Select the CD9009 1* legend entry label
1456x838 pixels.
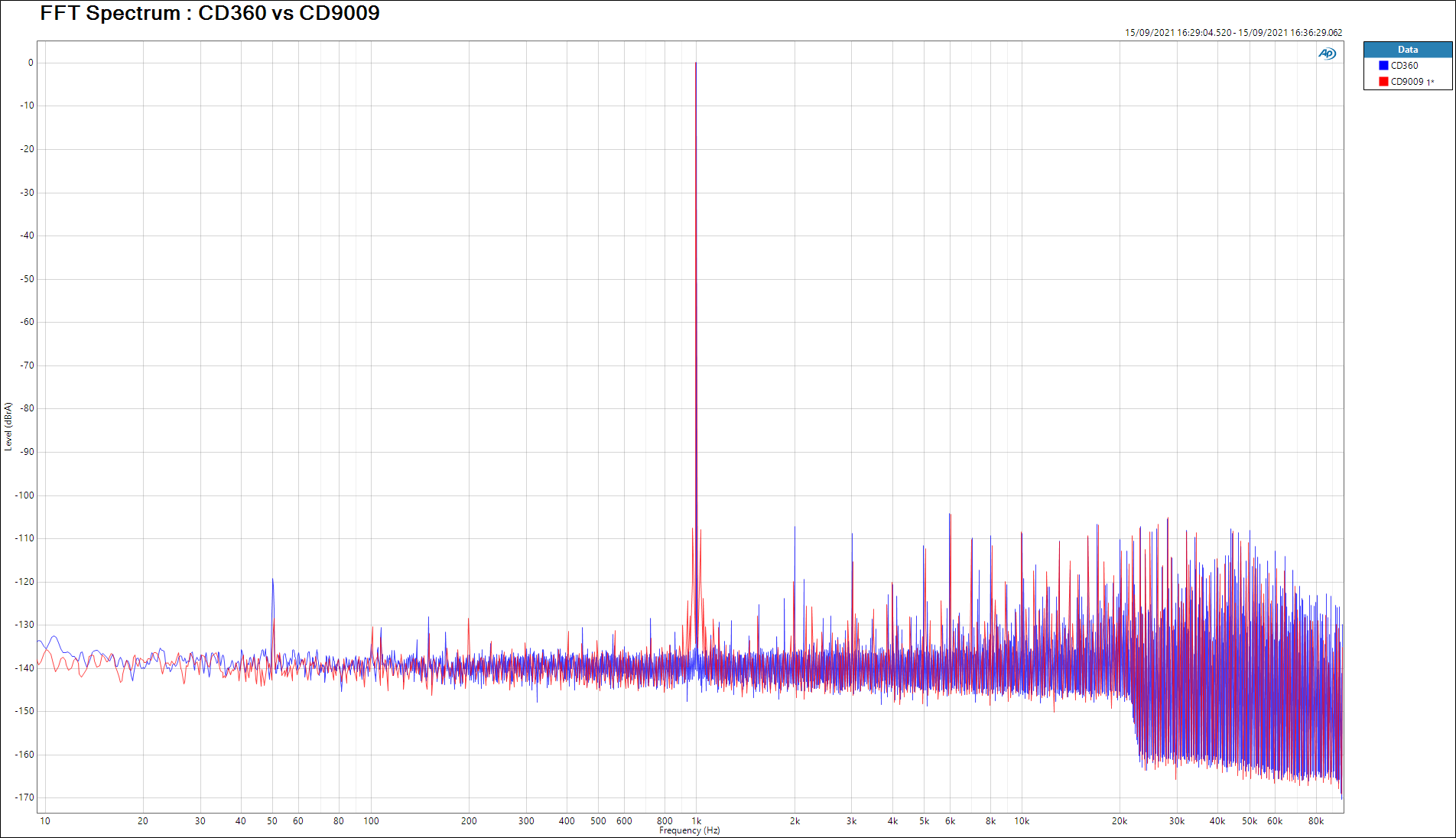click(x=1412, y=82)
